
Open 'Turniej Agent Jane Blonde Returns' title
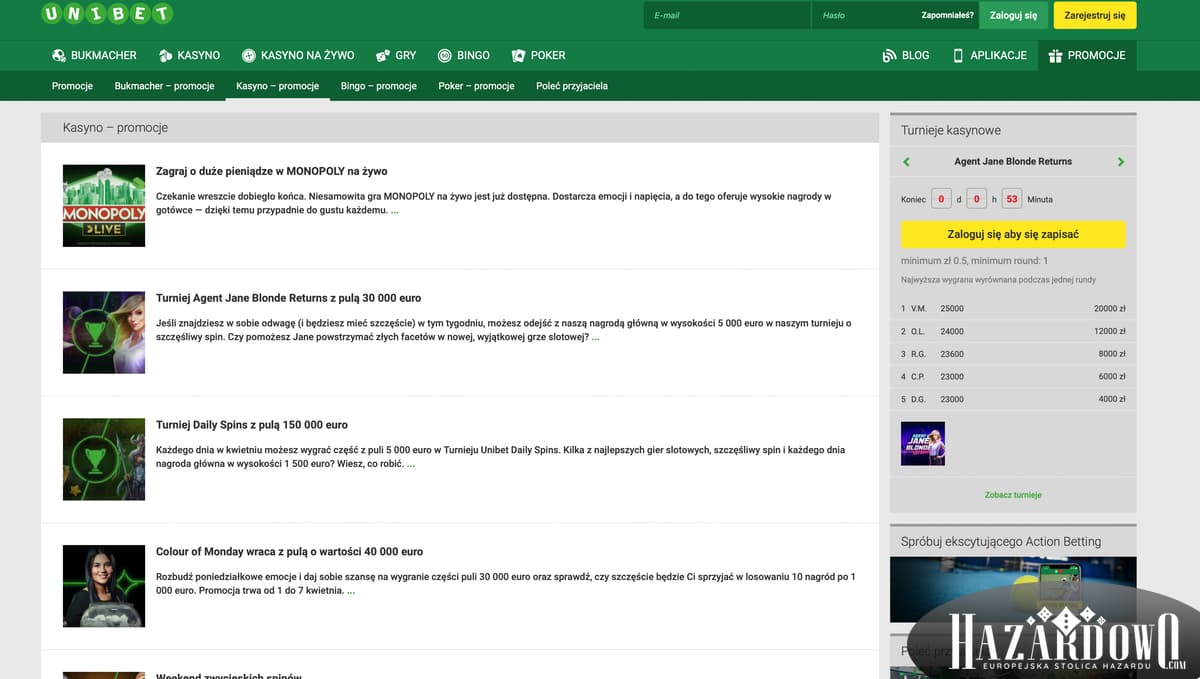coord(289,298)
